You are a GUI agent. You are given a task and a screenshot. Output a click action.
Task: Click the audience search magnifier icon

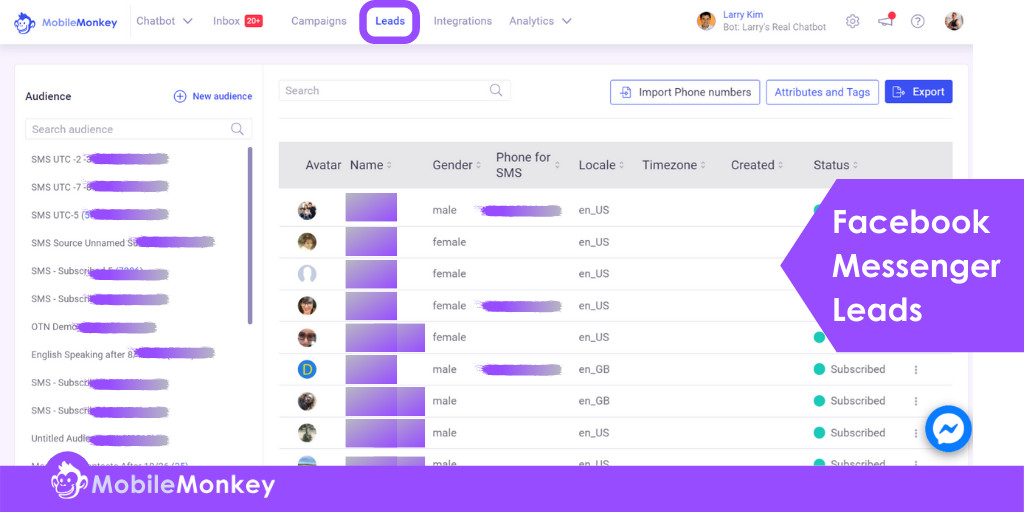tap(237, 129)
